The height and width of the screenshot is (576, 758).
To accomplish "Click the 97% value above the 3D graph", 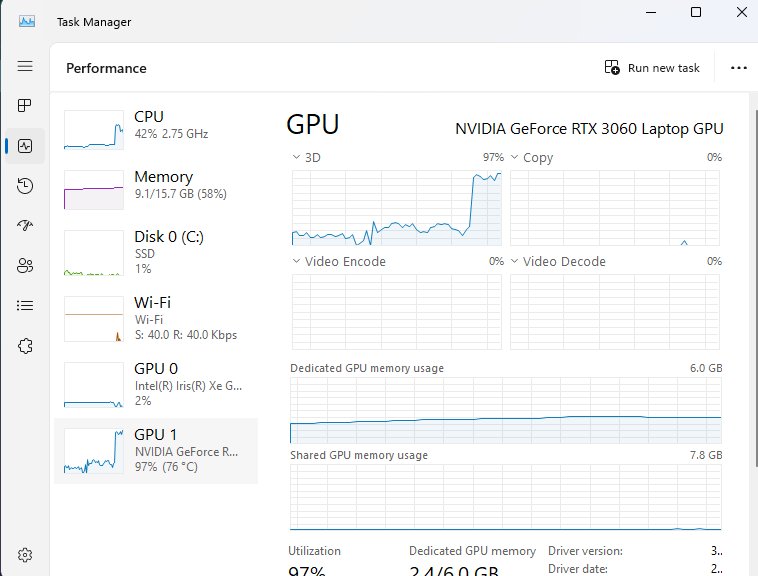I will (x=493, y=158).
